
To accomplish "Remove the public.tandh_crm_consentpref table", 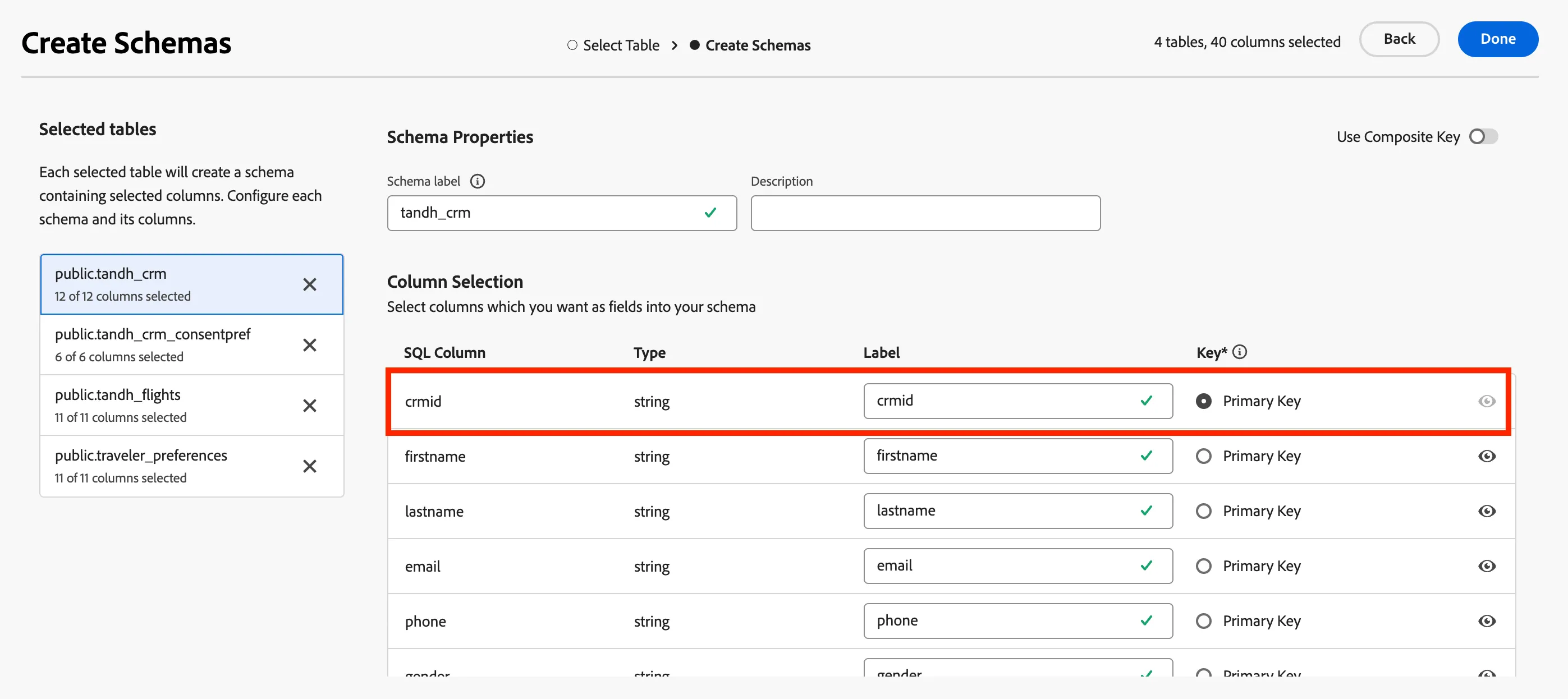I will pos(309,345).
